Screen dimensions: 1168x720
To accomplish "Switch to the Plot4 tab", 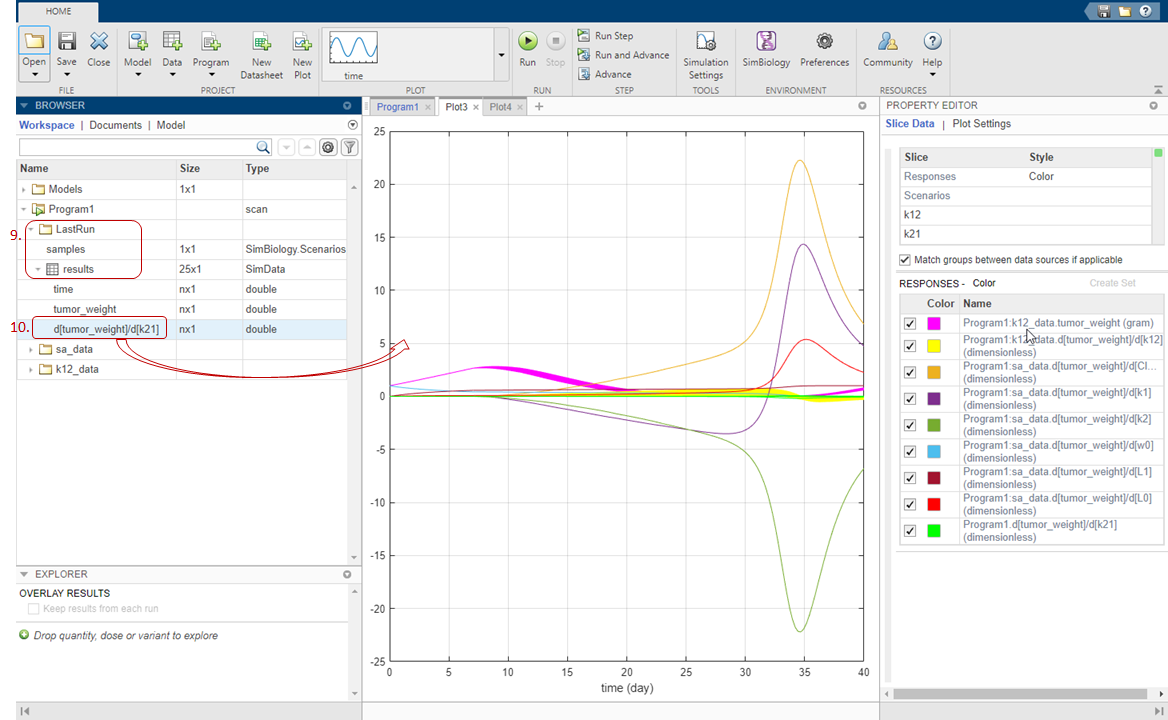I will tap(500, 107).
